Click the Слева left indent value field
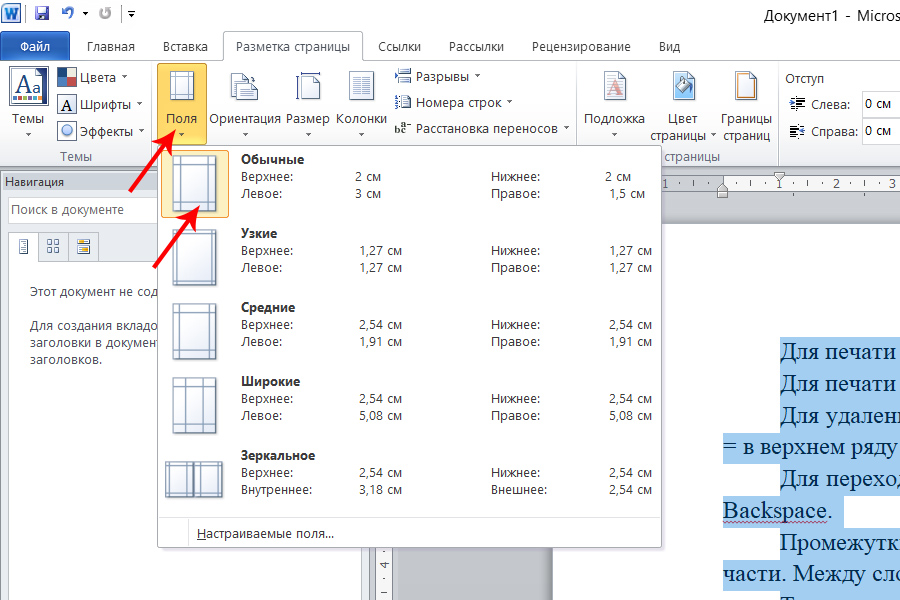 [x=878, y=104]
